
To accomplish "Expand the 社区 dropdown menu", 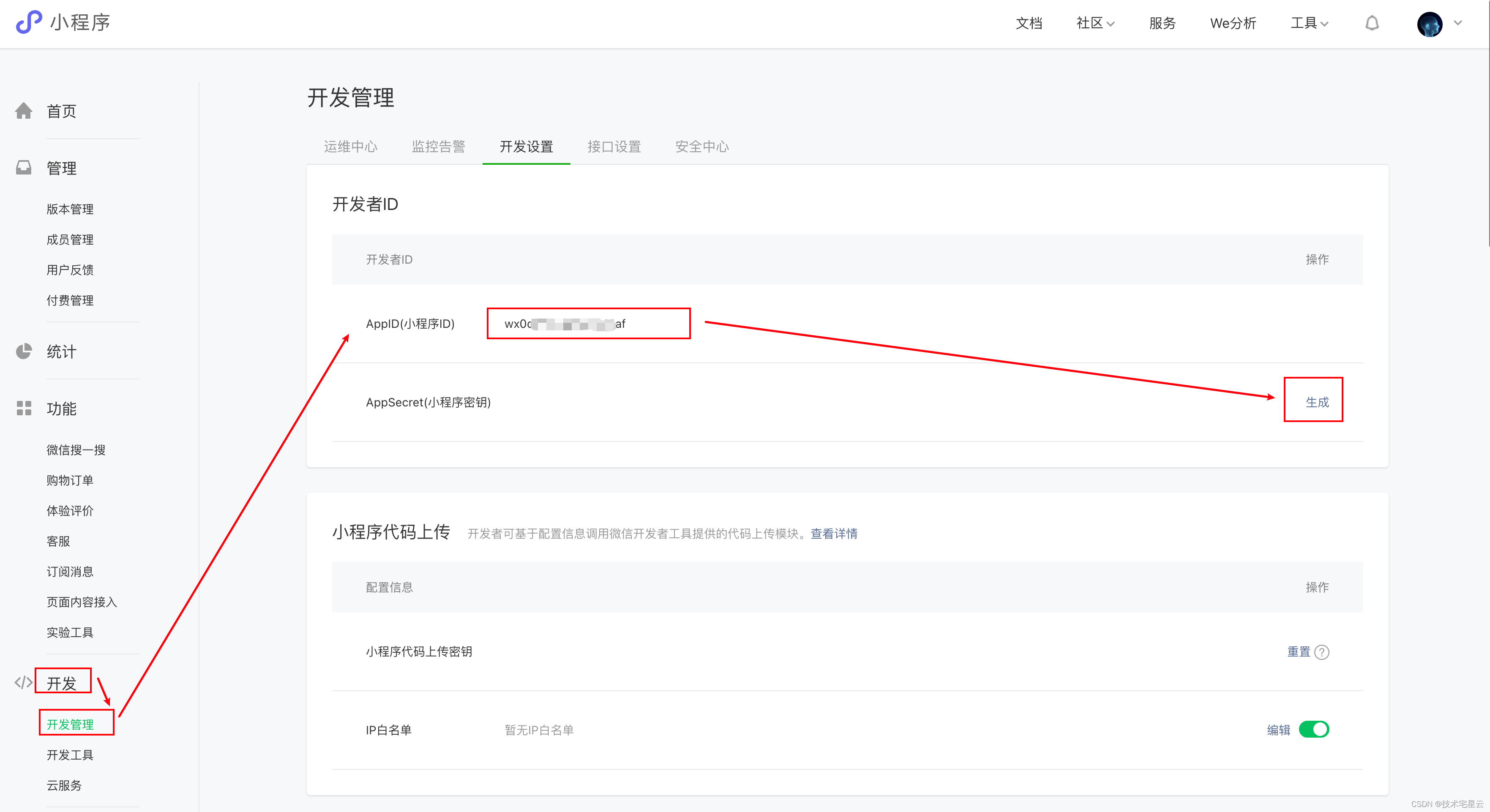I will tap(1095, 23).
